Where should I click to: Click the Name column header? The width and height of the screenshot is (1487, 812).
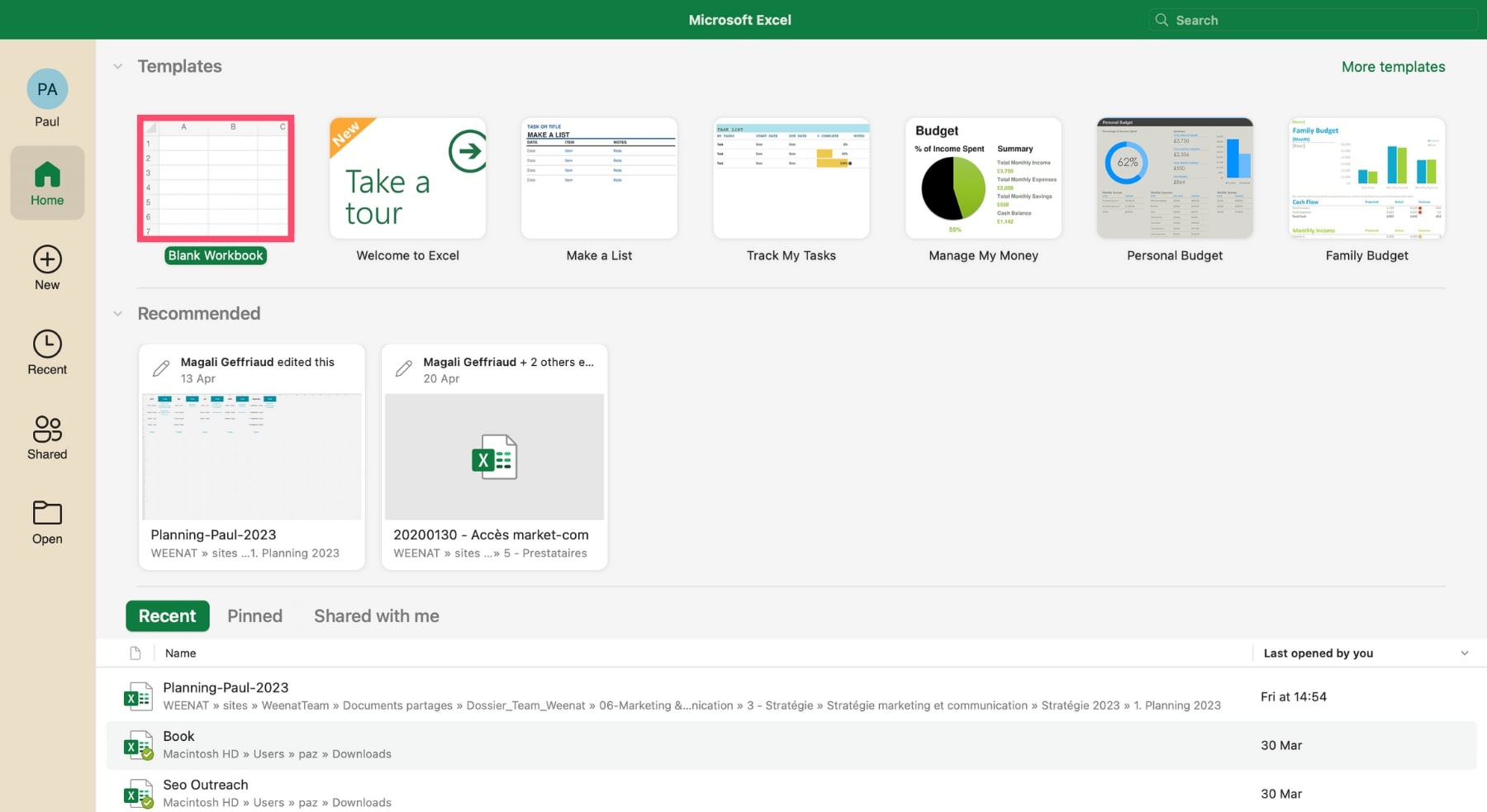coord(180,653)
